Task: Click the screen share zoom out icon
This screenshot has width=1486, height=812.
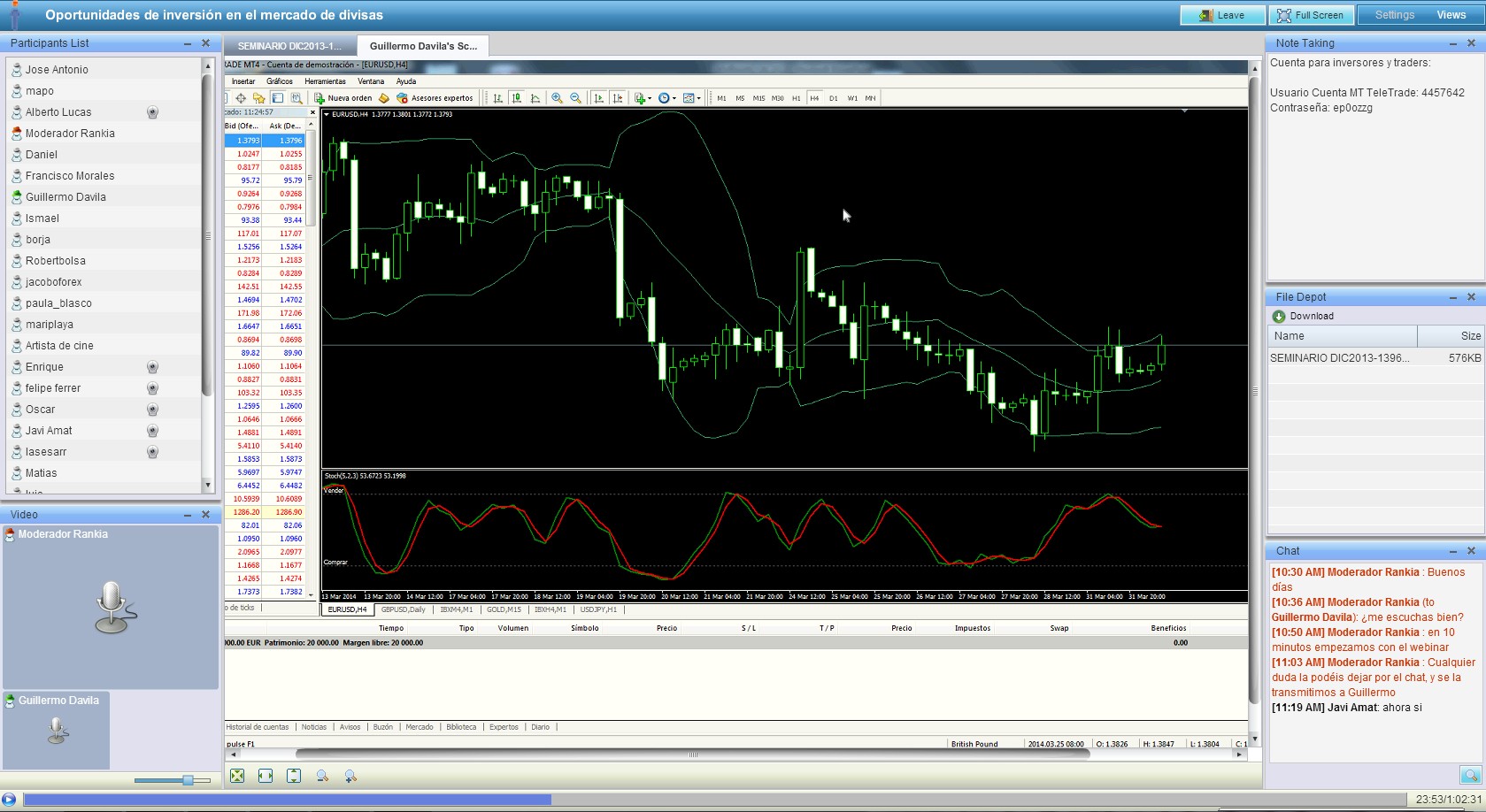Action: [x=322, y=776]
